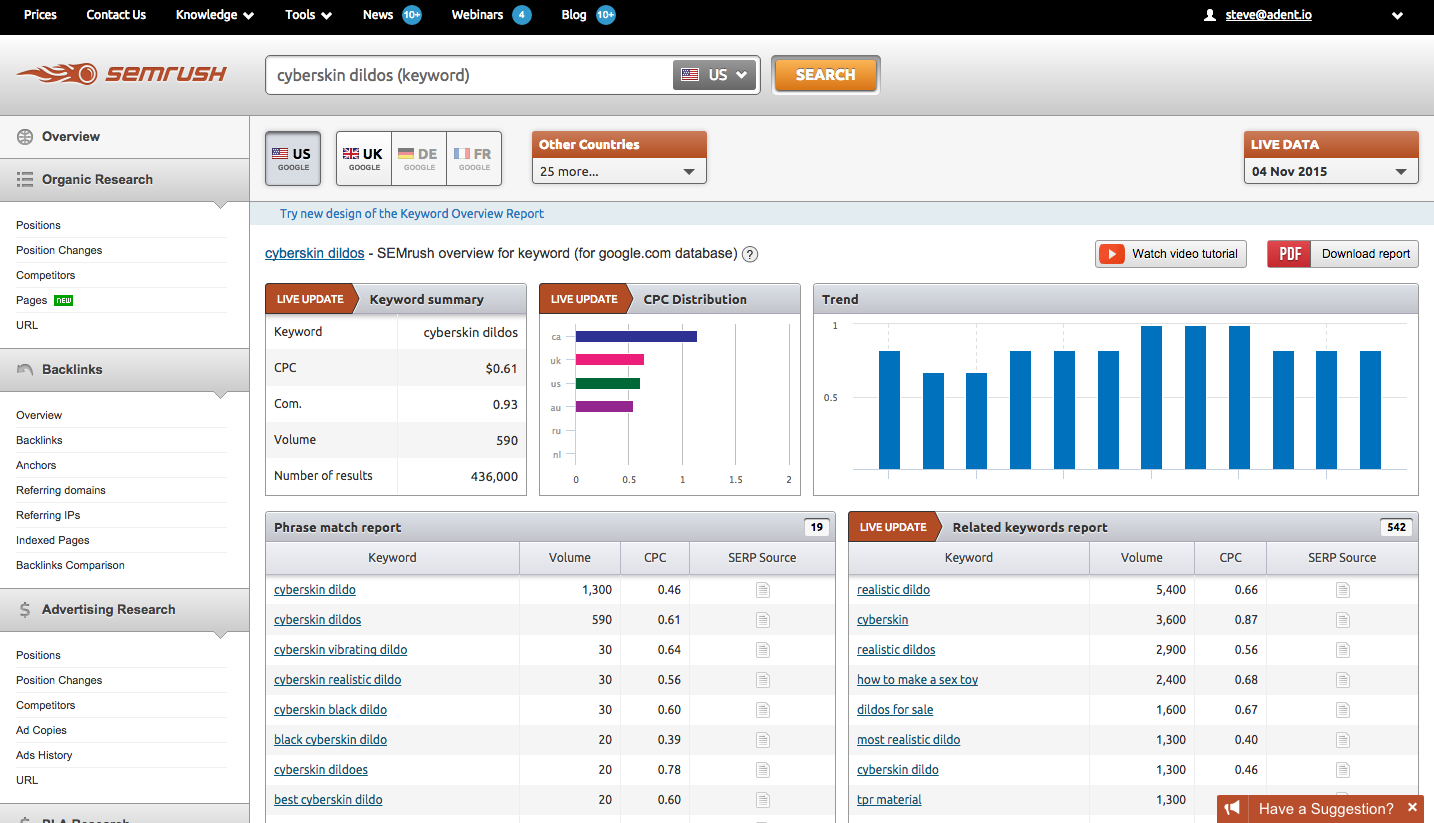Open Ads History in Advertising Research
The width and height of the screenshot is (1434, 823).
click(44, 755)
